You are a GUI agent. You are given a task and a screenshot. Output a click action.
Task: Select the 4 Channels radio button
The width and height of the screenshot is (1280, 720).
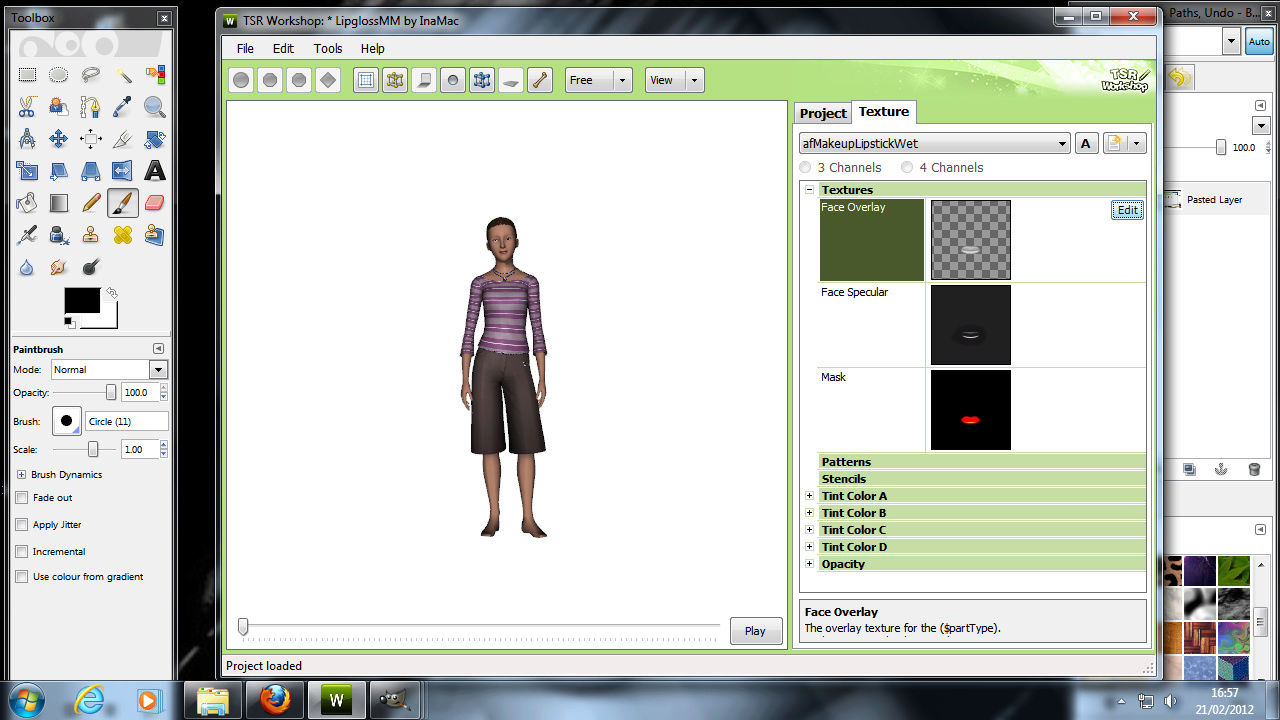pos(907,167)
